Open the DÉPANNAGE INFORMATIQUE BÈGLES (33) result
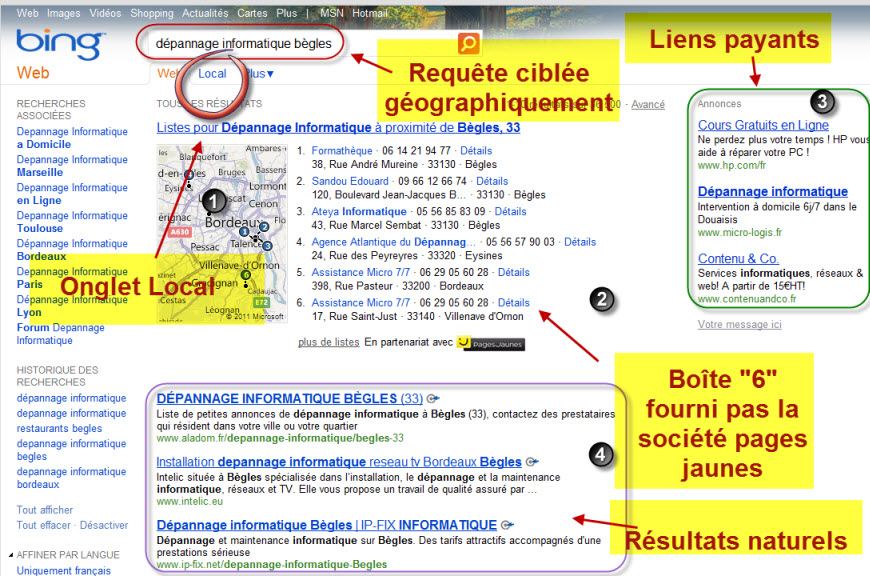The height and width of the screenshot is (576, 870). (x=290, y=398)
